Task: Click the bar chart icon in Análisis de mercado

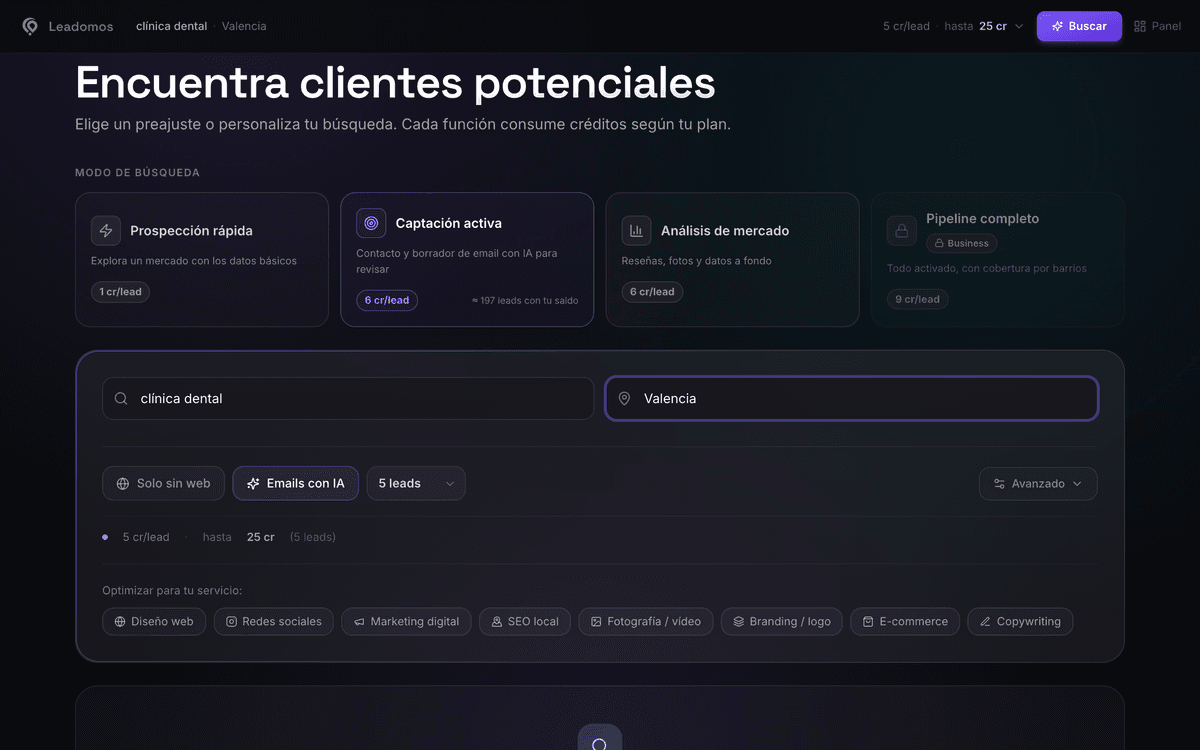Action: click(x=636, y=230)
